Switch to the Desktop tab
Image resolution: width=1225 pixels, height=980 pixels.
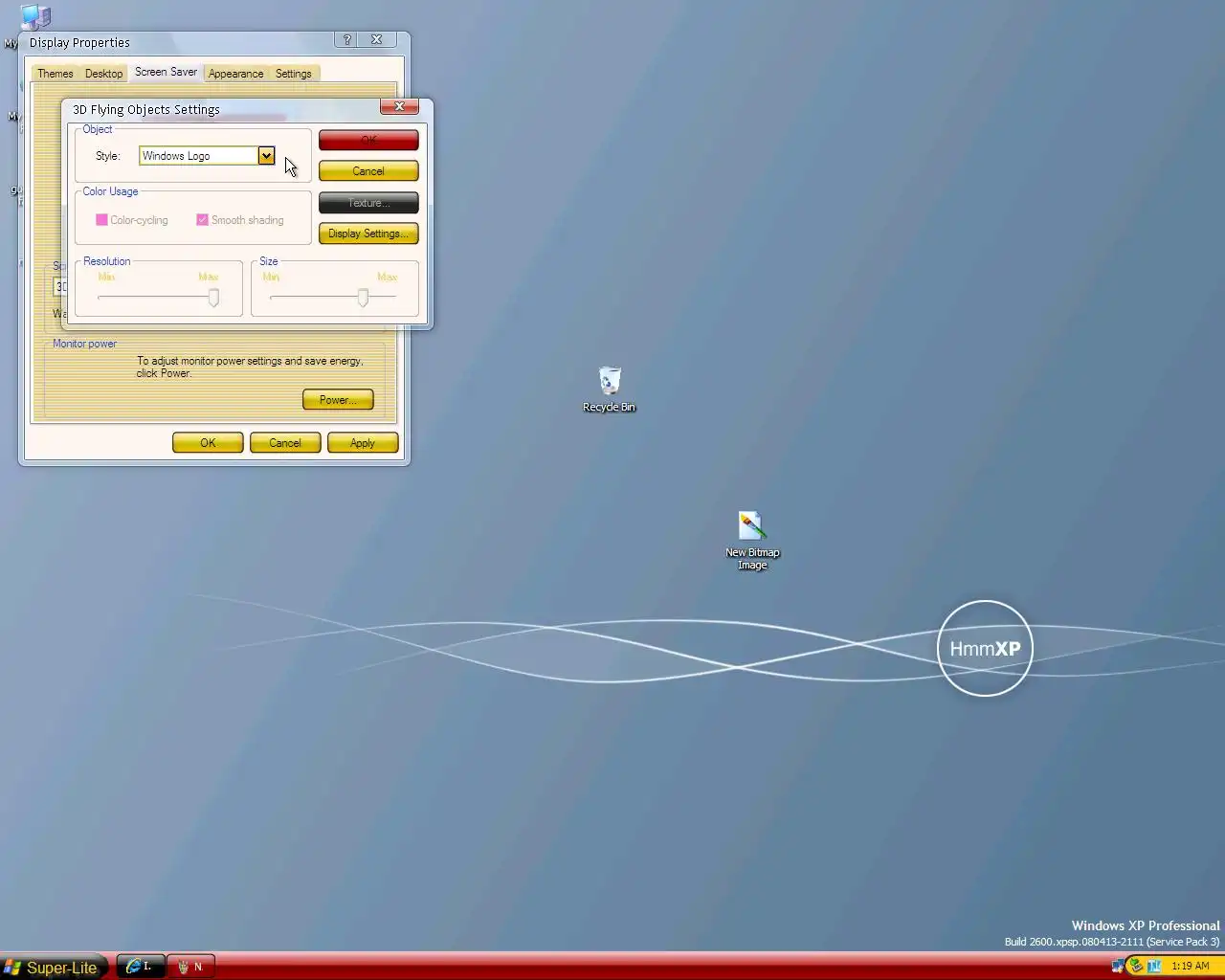pos(103,74)
